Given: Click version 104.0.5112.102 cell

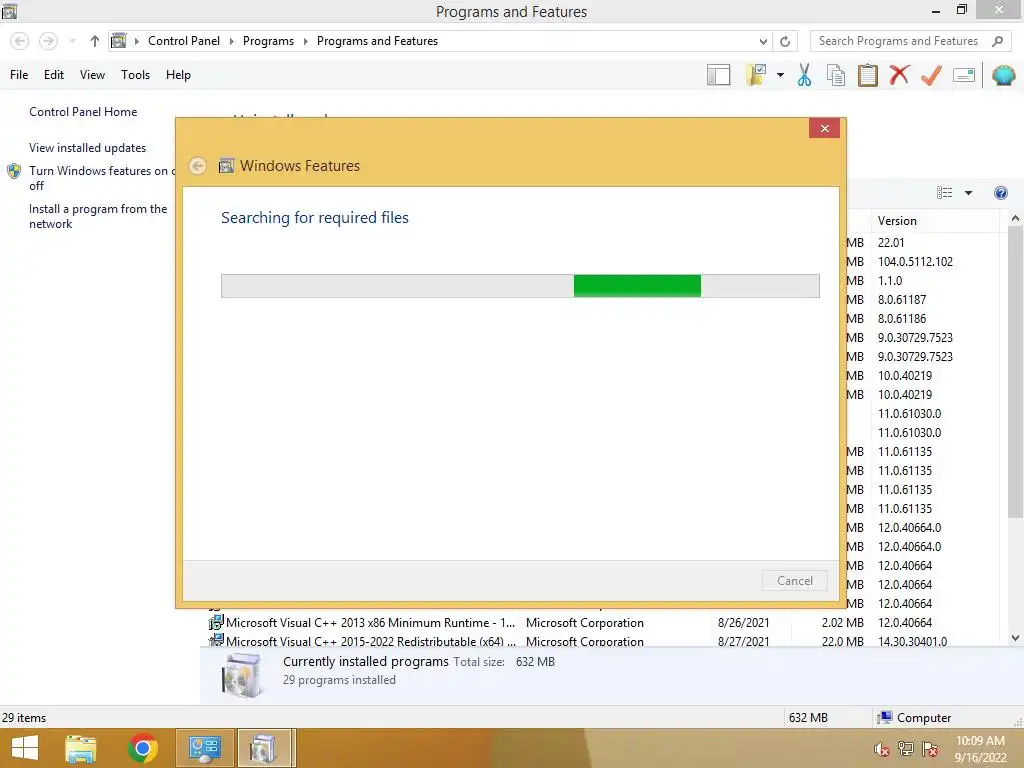Looking at the screenshot, I should coord(915,261).
